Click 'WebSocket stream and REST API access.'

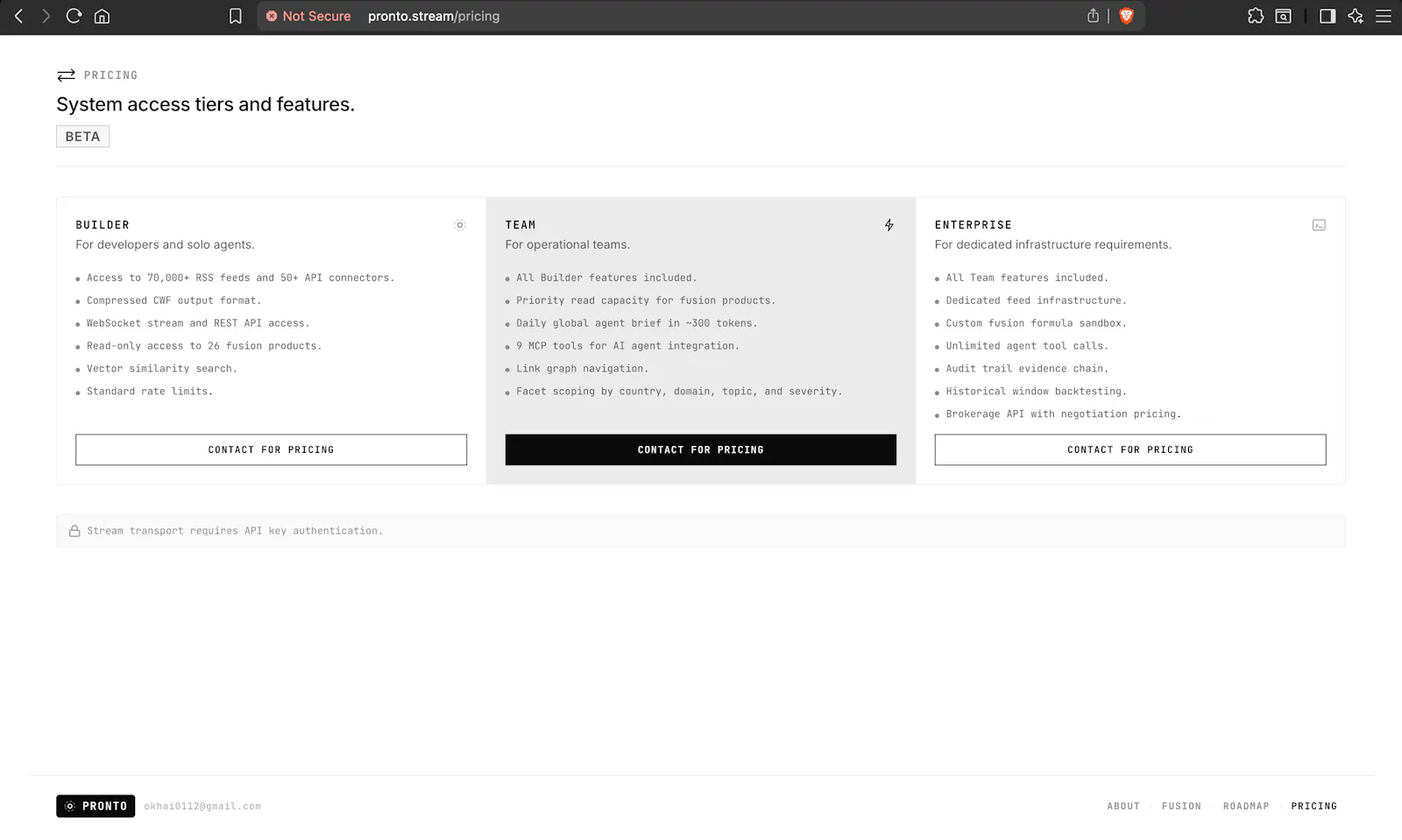[198, 323]
